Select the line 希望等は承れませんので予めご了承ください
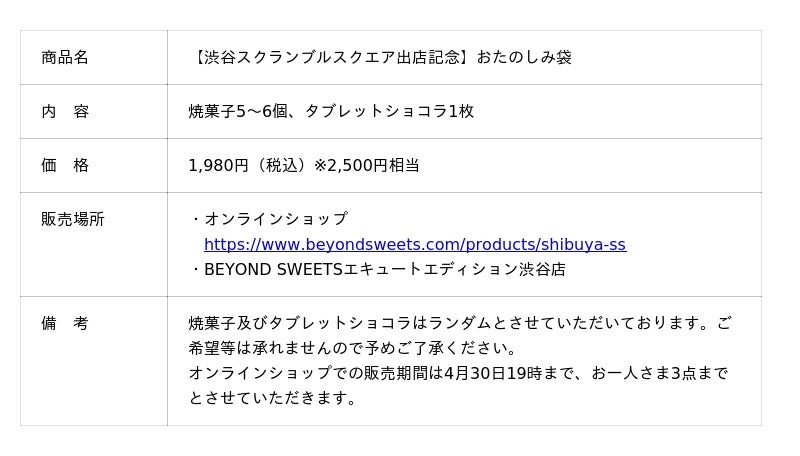 353,349
